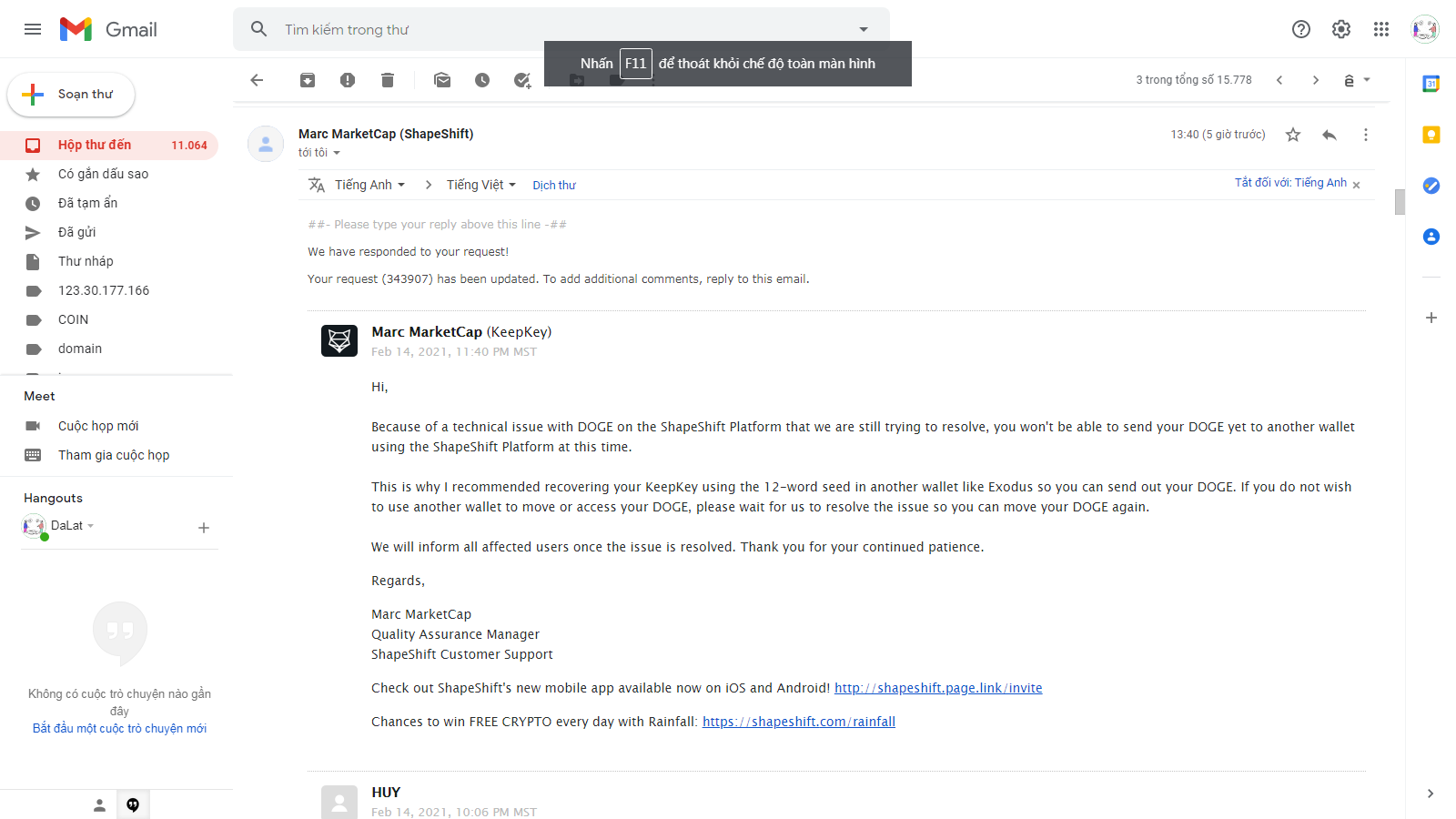Open the Google apps grid

tap(1381, 29)
